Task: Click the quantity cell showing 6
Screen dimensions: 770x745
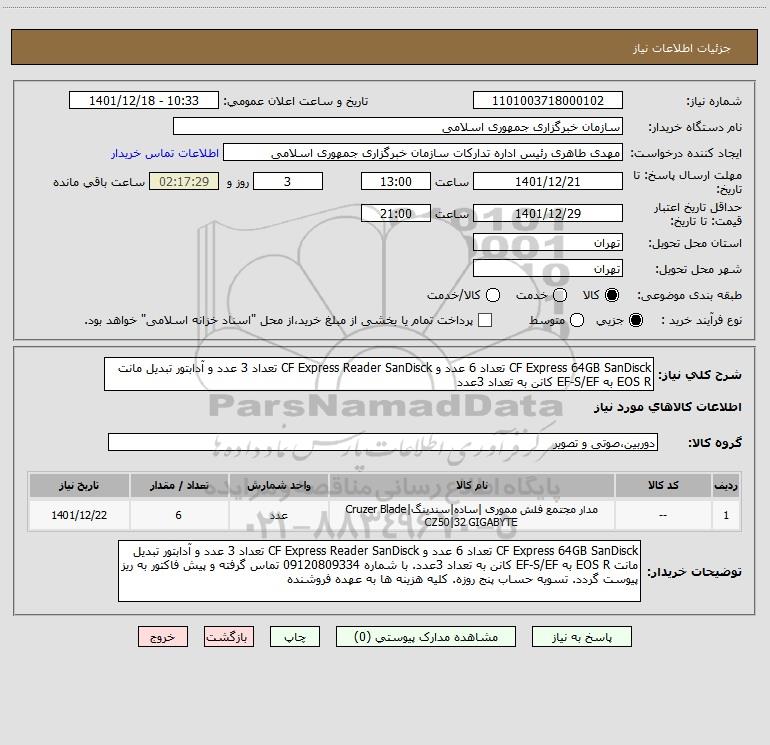Action: 179,516
